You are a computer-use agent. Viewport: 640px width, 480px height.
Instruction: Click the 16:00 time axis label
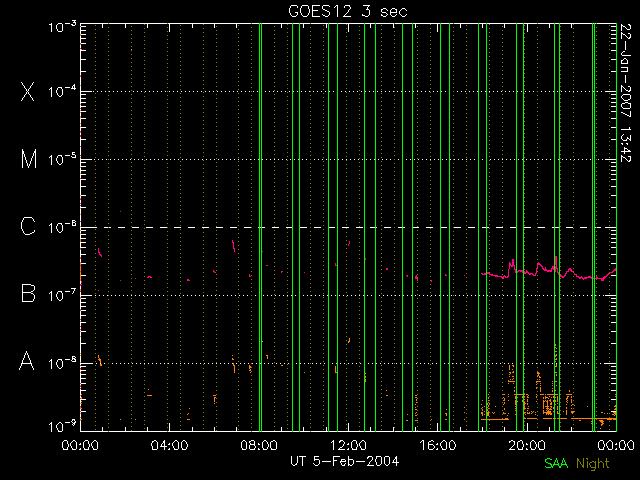(x=438, y=445)
